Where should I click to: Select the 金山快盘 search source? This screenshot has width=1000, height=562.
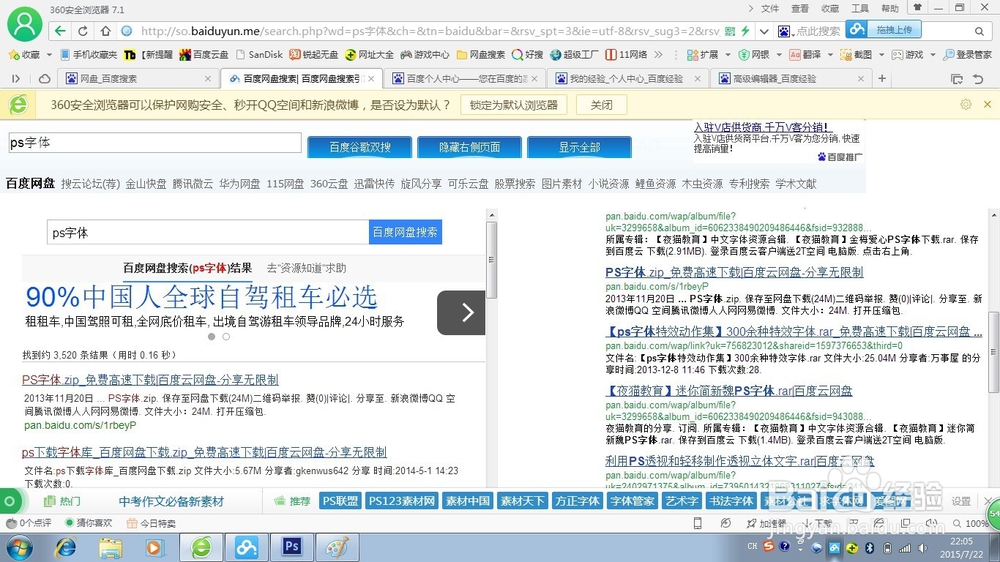pyautogui.click(x=145, y=184)
